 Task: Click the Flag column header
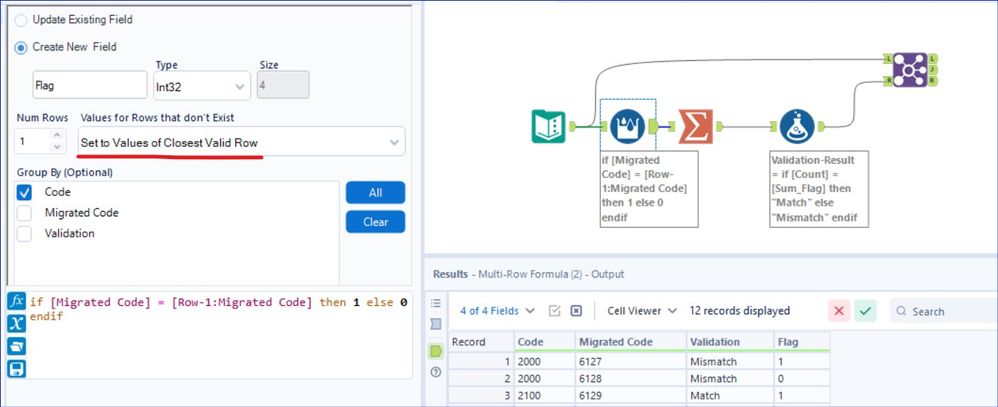pos(801,342)
